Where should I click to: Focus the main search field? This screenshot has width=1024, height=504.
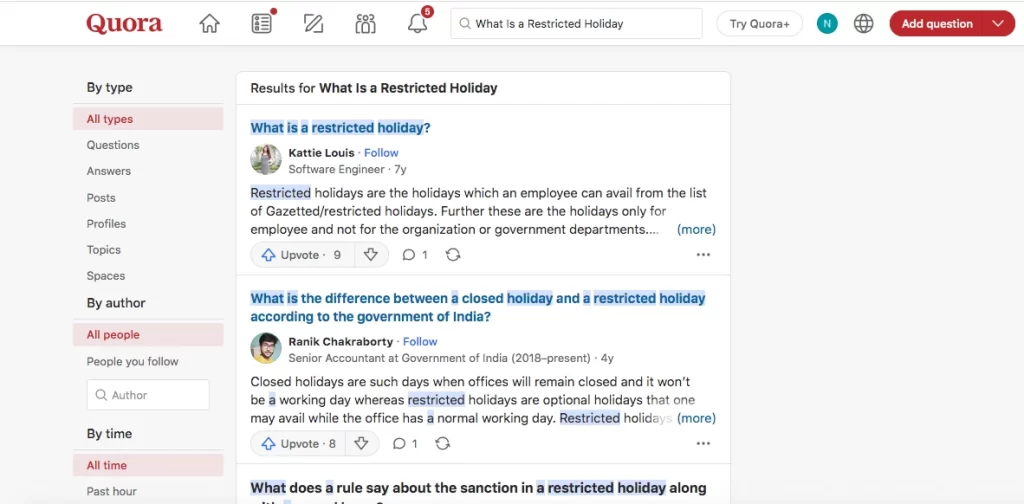577,24
